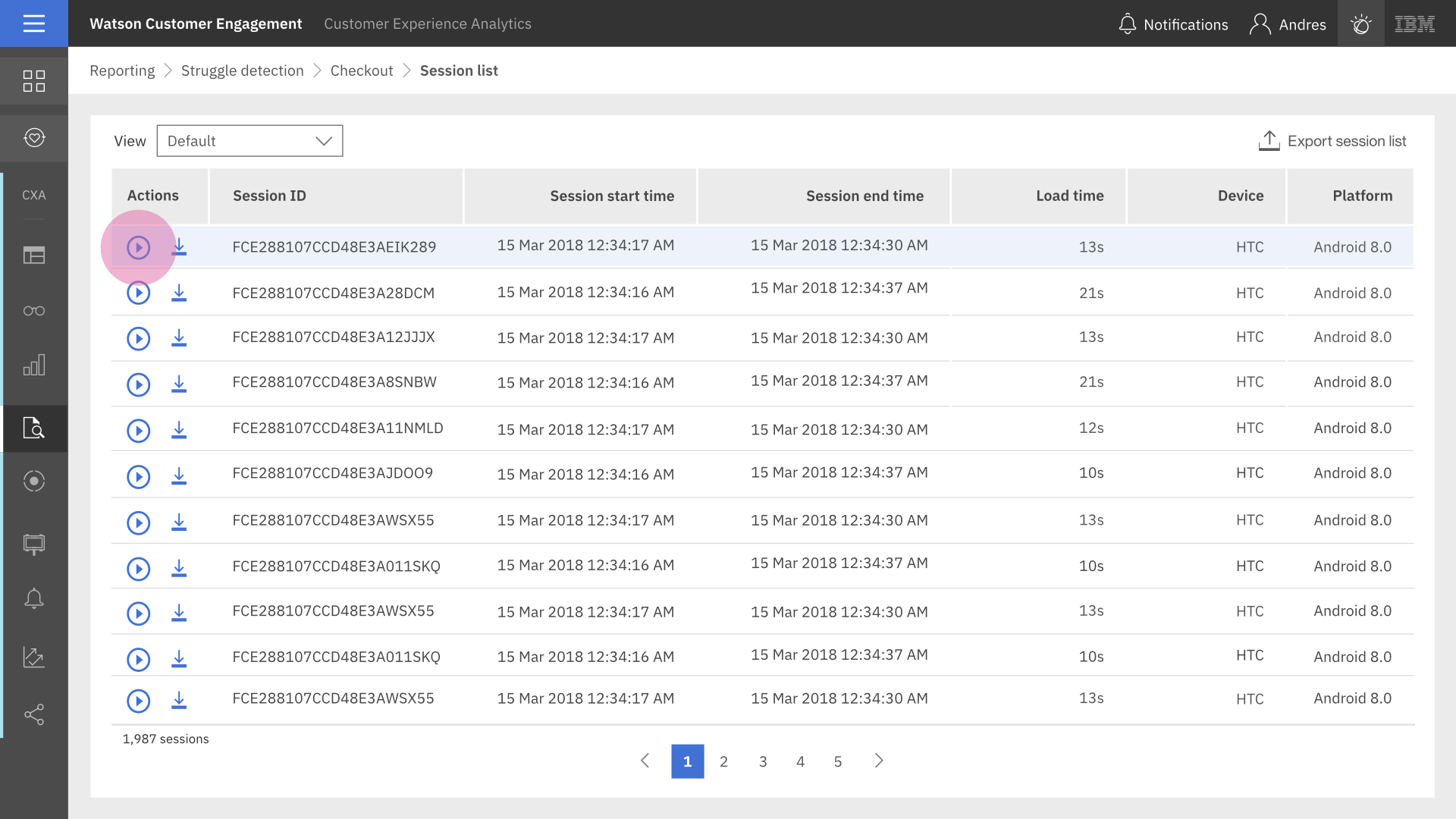
Task: Select session ID FCE288107CCD48E3AEIK289 text
Action: tap(334, 247)
